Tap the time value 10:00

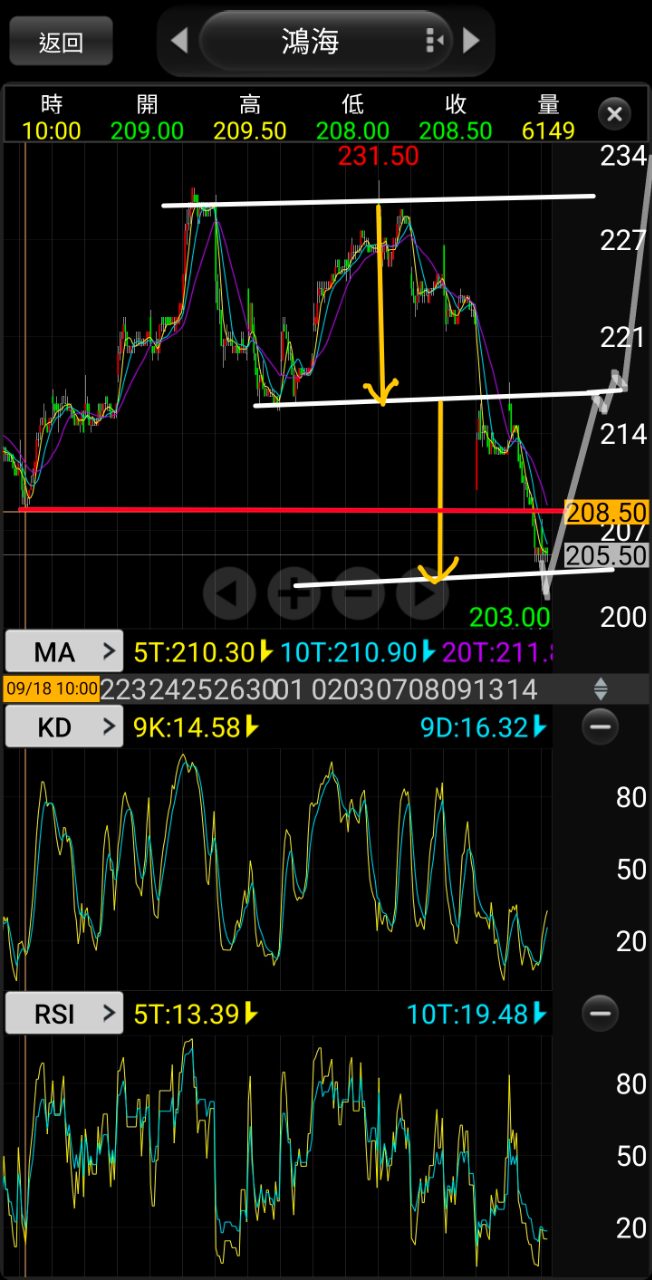click(x=51, y=131)
